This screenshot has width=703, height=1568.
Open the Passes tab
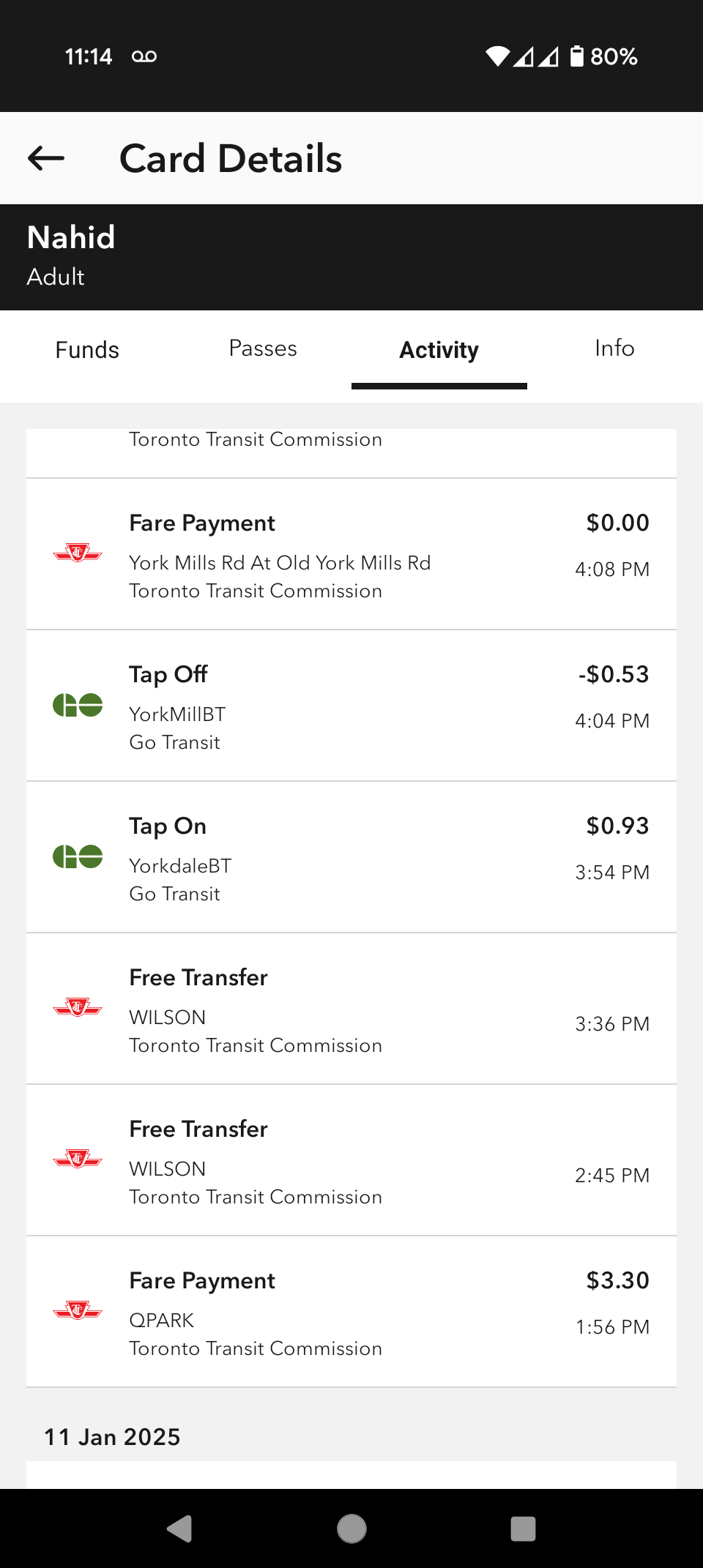coord(263,348)
